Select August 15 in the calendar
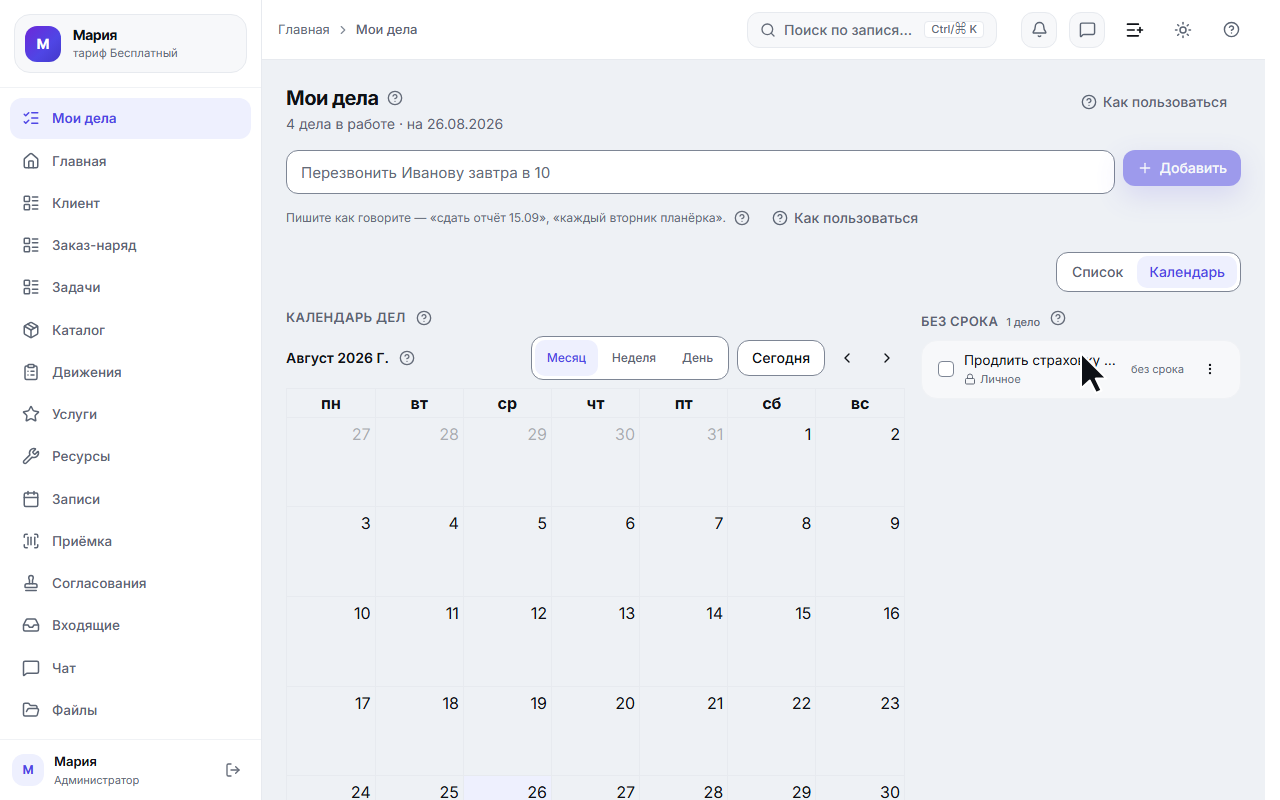Viewport: 1280px width, 800px height. pyautogui.click(x=772, y=642)
